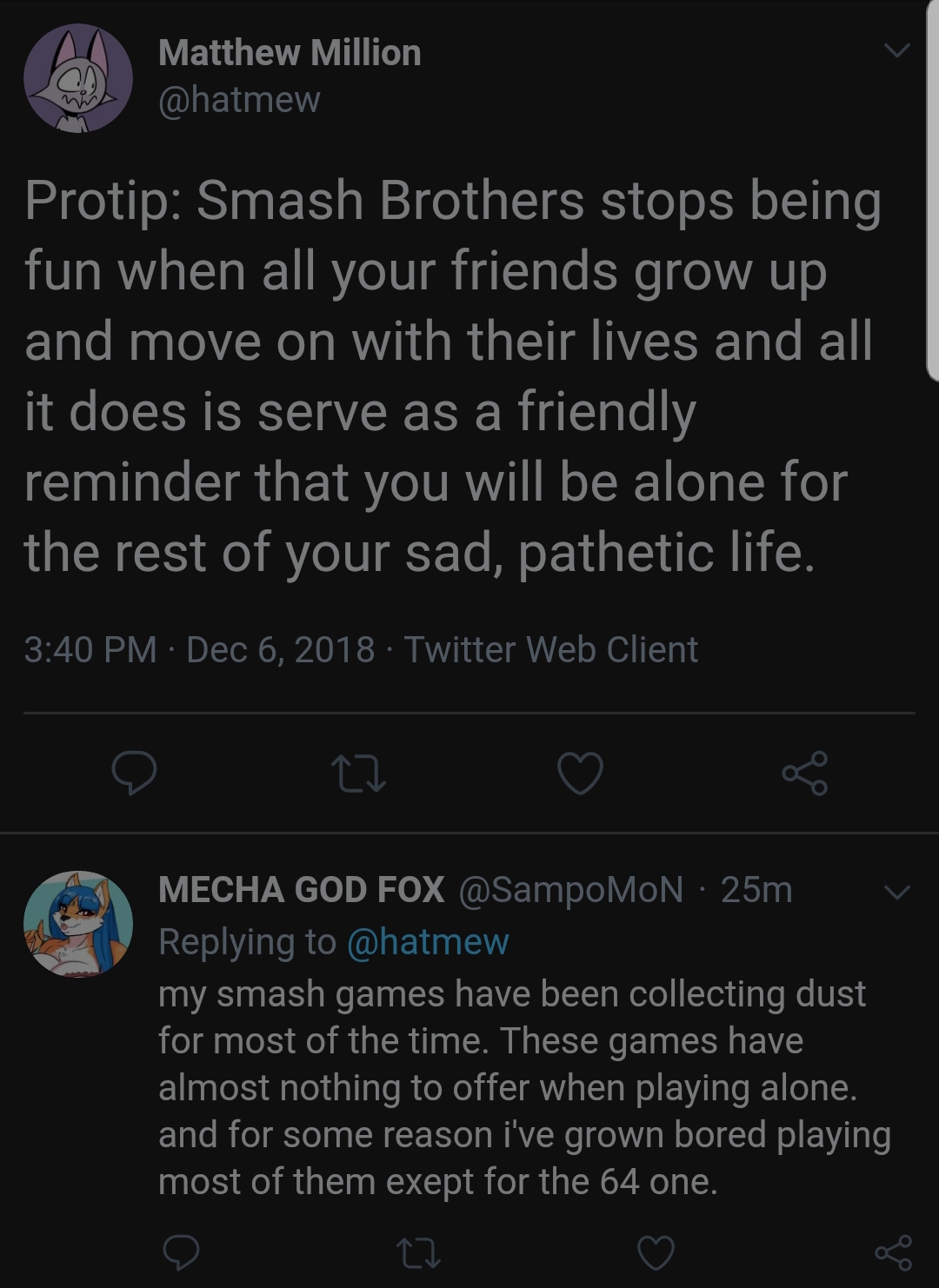This screenshot has height=1288, width=939.
Task: Open MECHA GOD FOX's avatar
Action: tap(77, 923)
